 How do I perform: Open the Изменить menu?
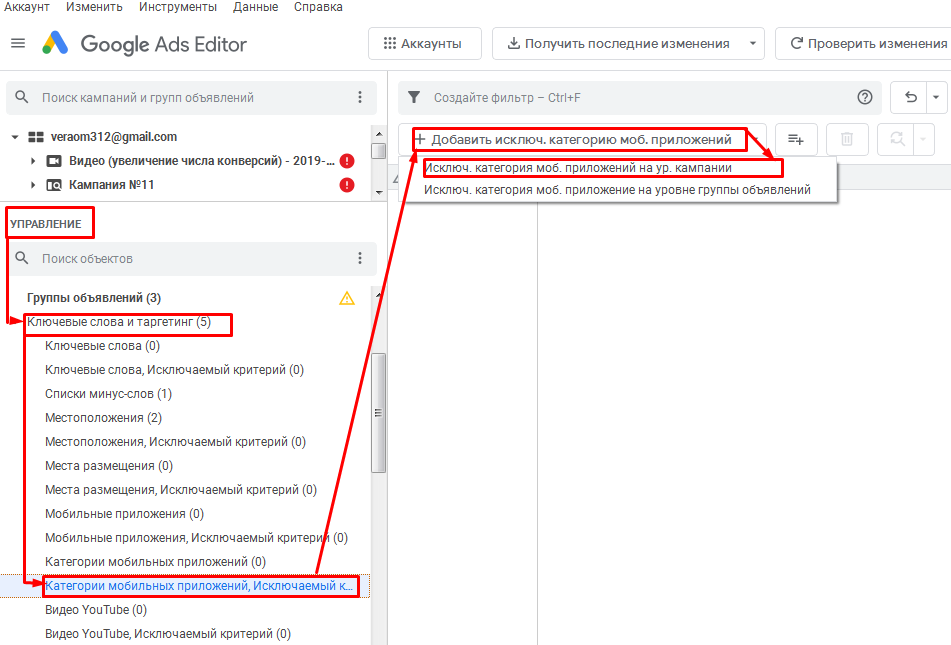click(x=94, y=7)
